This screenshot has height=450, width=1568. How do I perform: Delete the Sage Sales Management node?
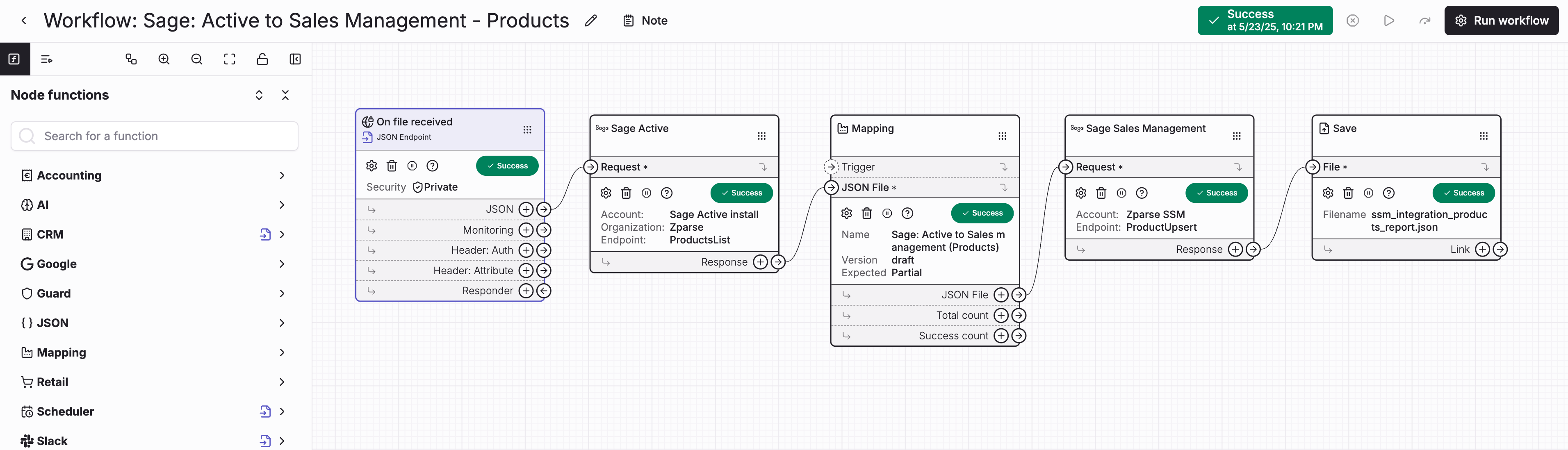[x=1102, y=193]
